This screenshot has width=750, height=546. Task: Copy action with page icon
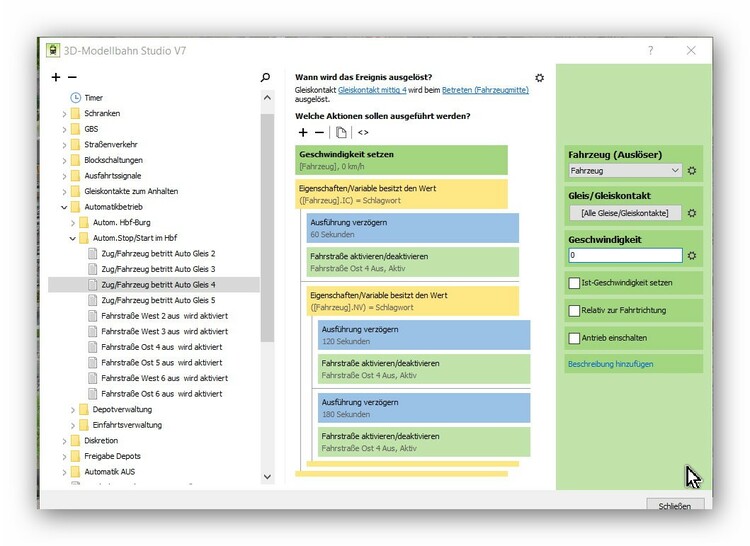point(341,132)
